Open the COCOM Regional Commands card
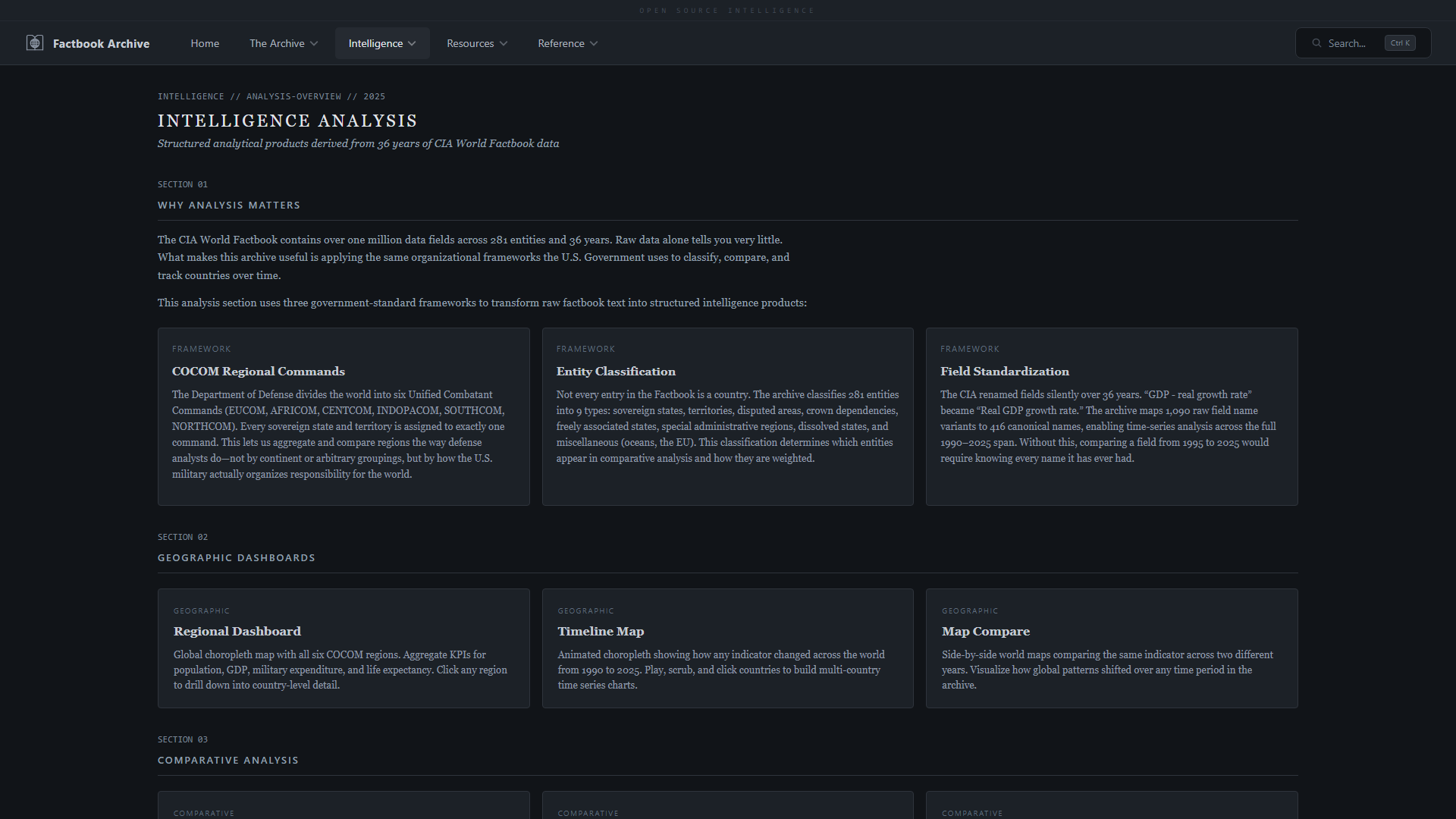Screen dimensions: 1456x819 [344, 416]
